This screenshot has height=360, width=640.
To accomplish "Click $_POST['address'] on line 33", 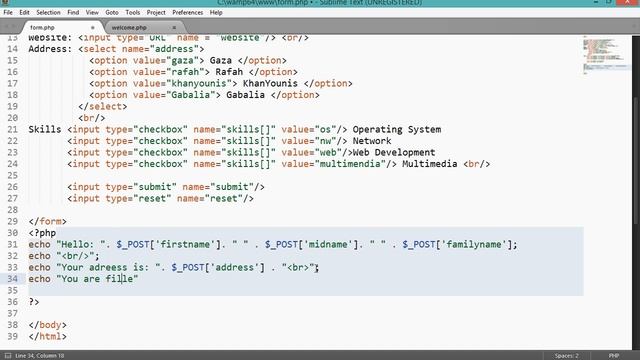I will pyautogui.click(x=218, y=267).
